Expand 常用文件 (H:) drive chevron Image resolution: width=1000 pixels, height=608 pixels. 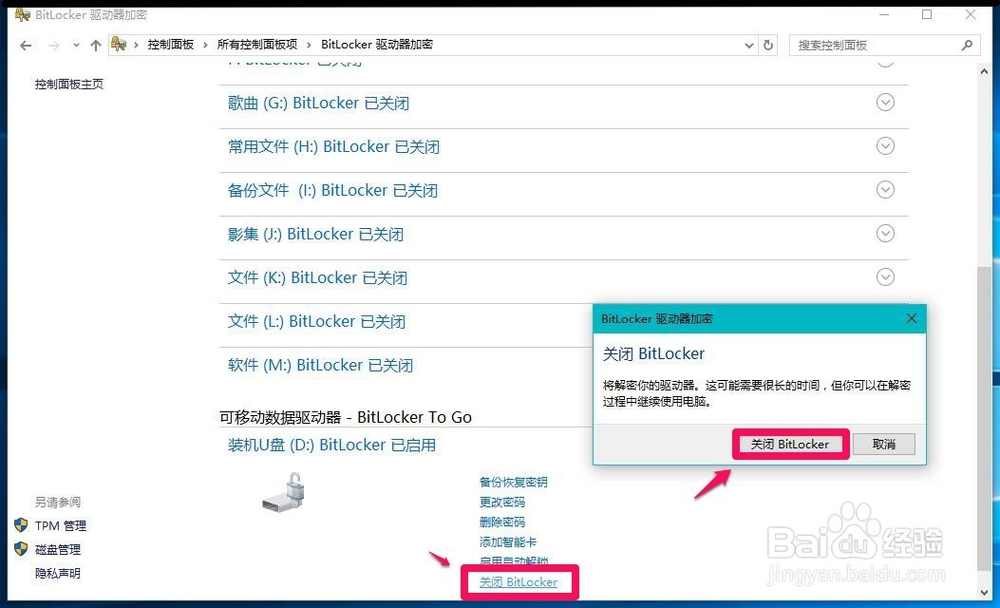[x=885, y=146]
